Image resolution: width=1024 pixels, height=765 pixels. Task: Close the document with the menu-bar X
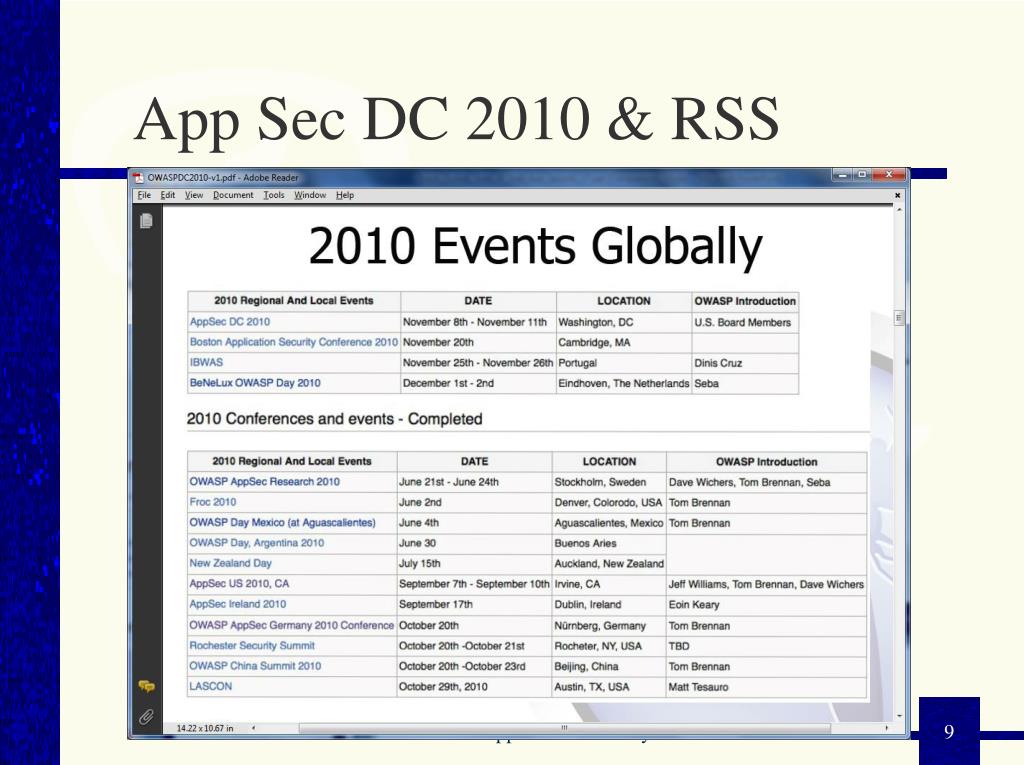897,195
